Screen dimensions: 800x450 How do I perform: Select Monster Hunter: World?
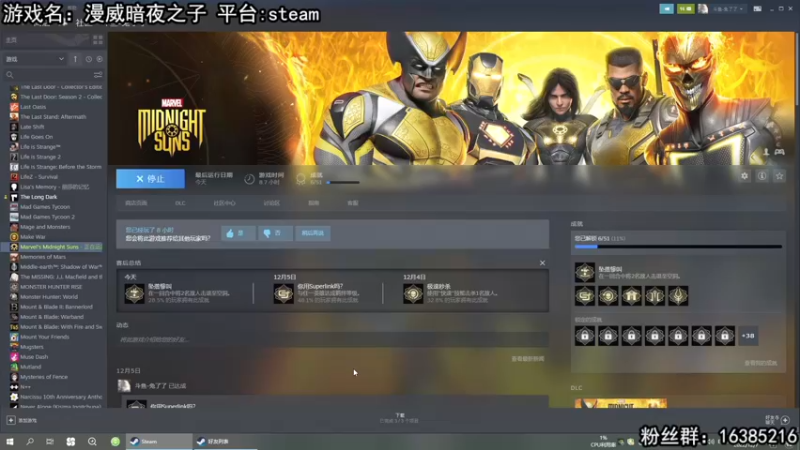tap(49, 297)
